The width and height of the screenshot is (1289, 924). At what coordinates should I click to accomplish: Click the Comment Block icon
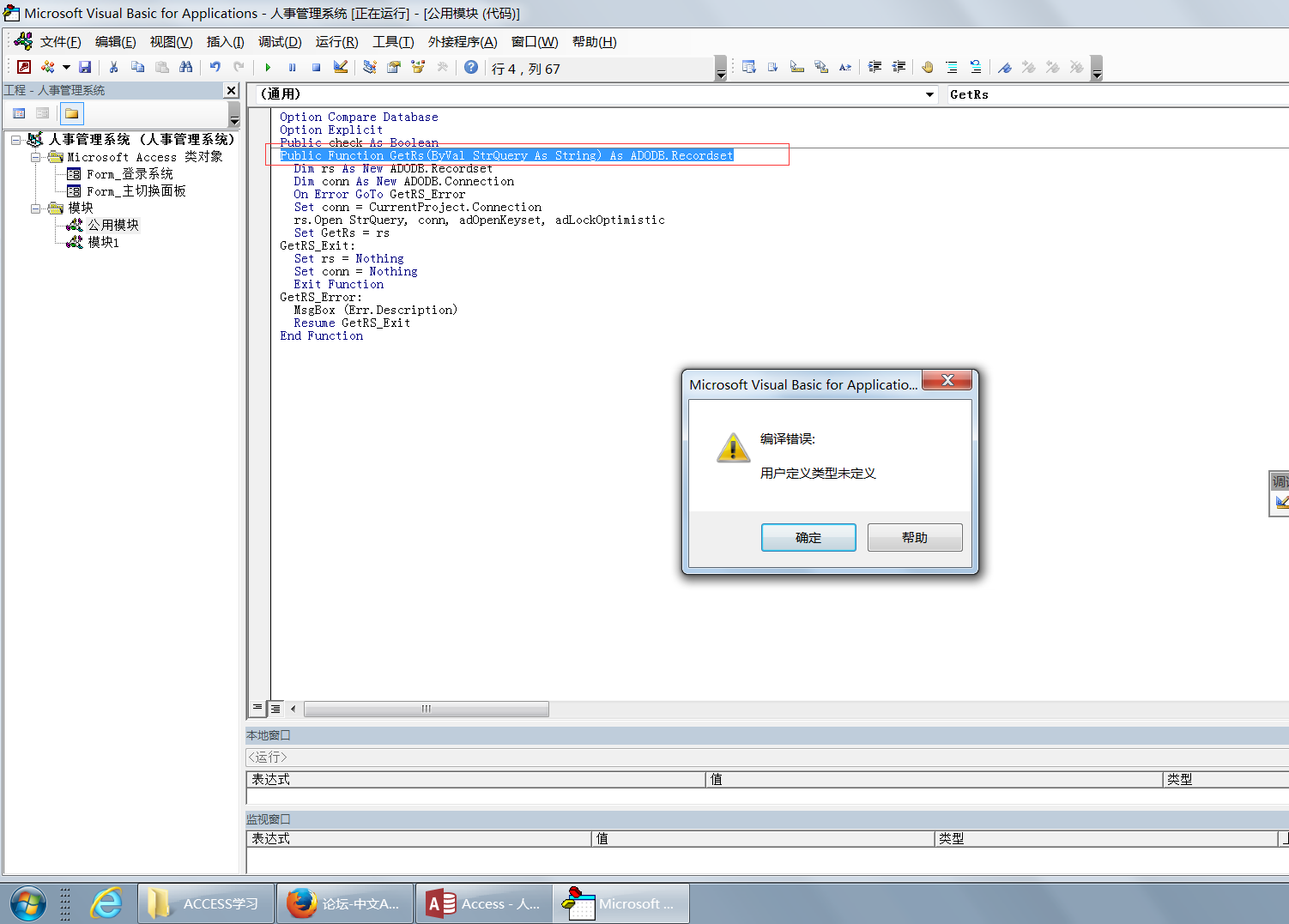point(952,67)
